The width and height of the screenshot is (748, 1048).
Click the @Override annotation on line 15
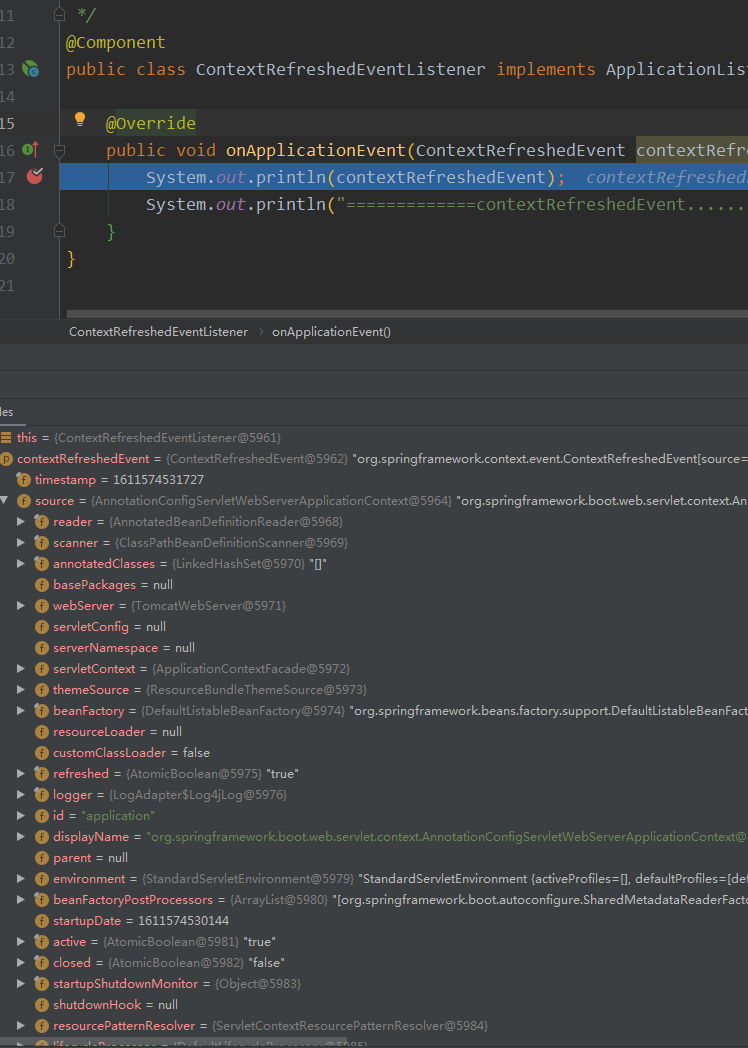point(150,123)
